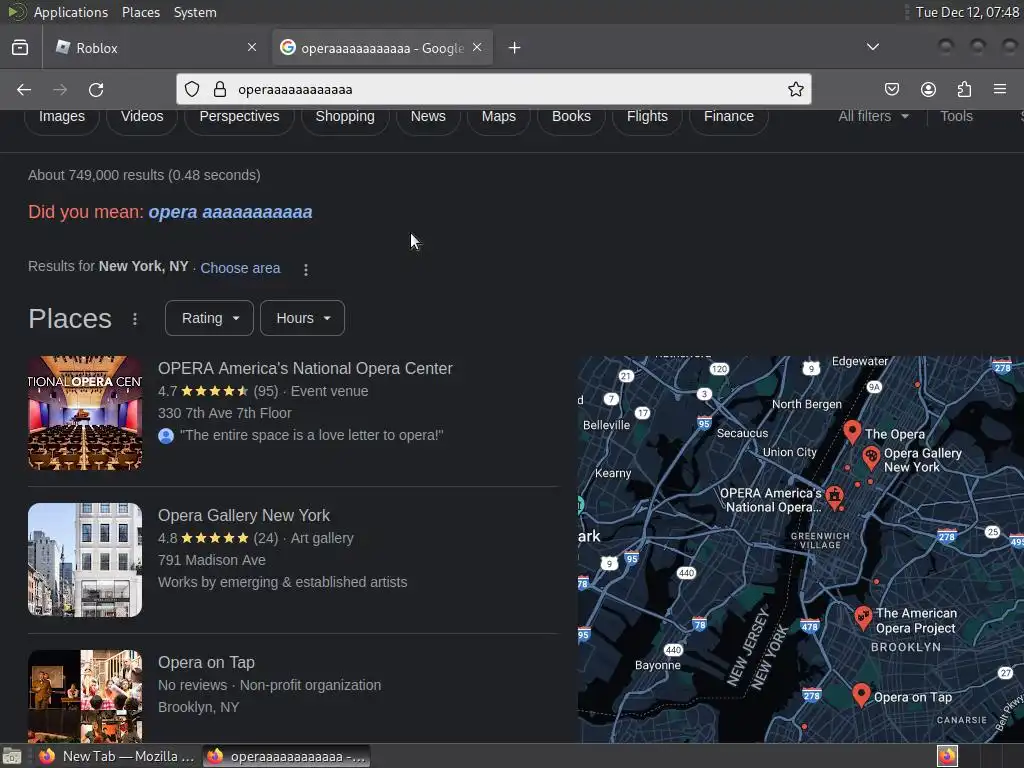The width and height of the screenshot is (1024, 768).
Task: Open more options beside Places heading
Action: (135, 319)
